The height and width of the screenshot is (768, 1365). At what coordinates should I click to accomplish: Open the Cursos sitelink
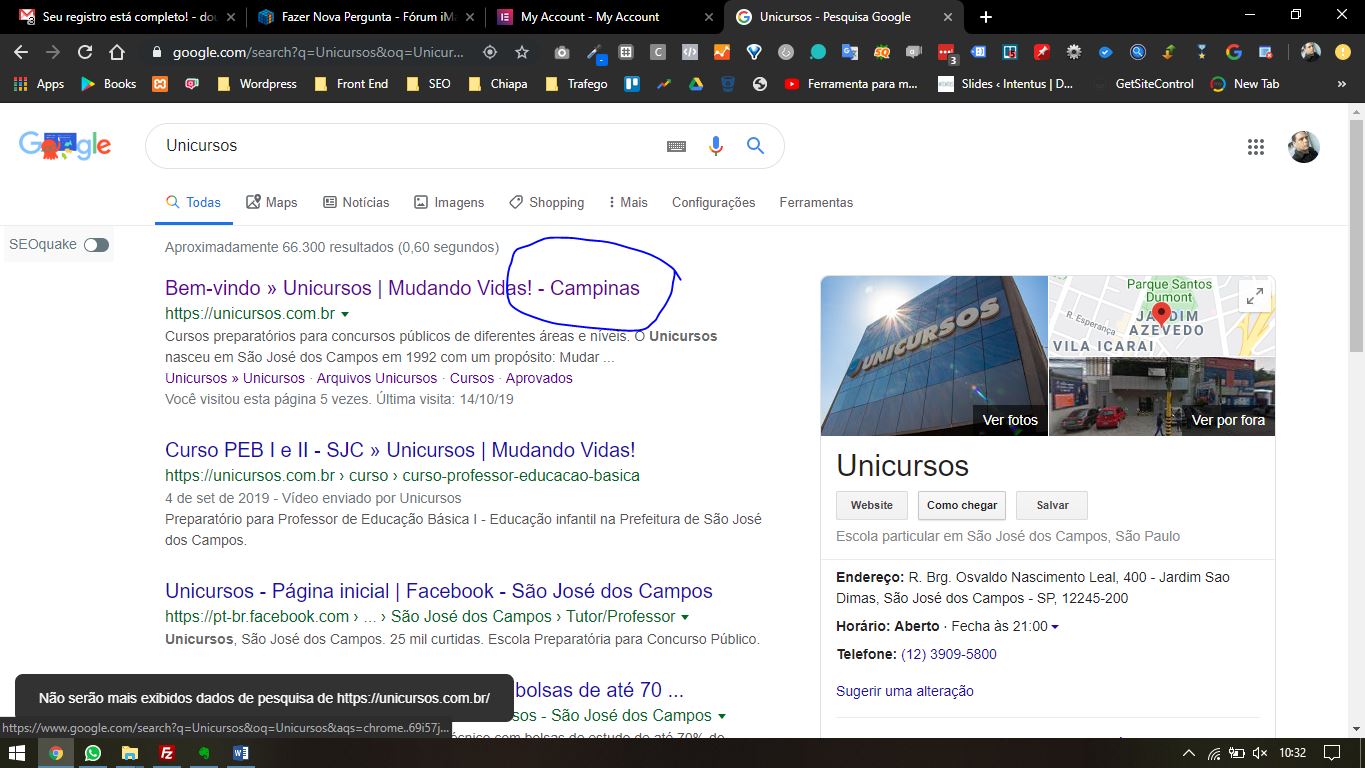[472, 378]
